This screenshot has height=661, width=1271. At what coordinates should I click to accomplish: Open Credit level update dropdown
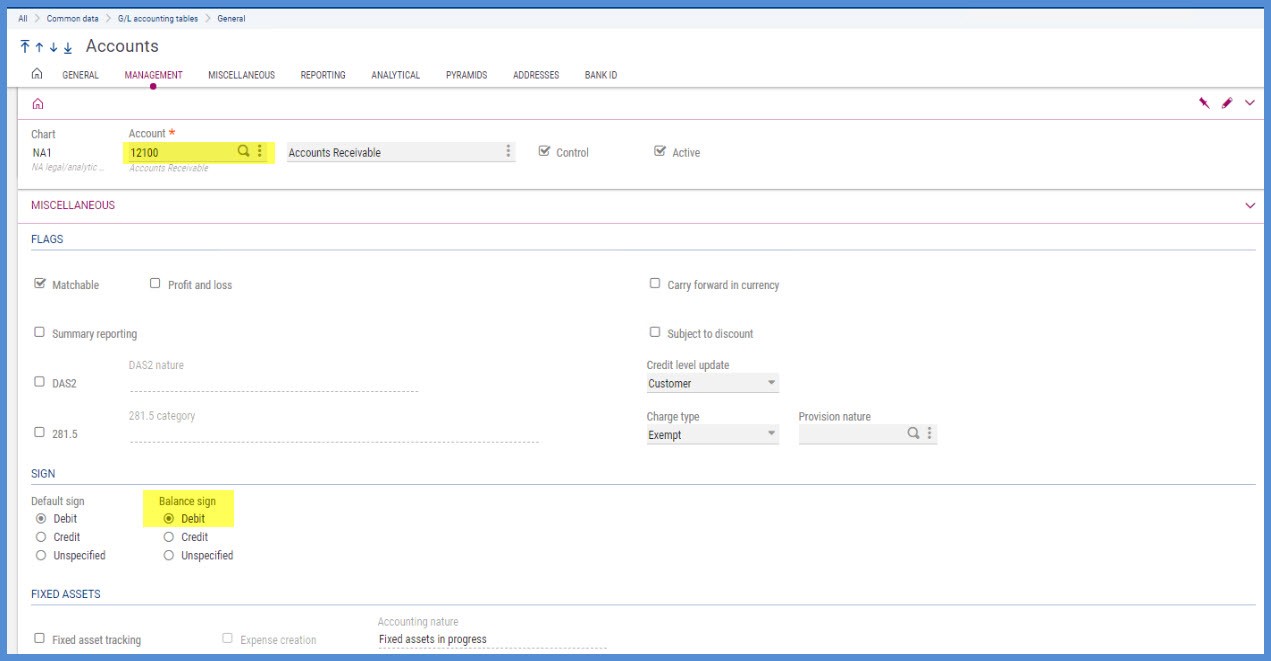[712, 383]
